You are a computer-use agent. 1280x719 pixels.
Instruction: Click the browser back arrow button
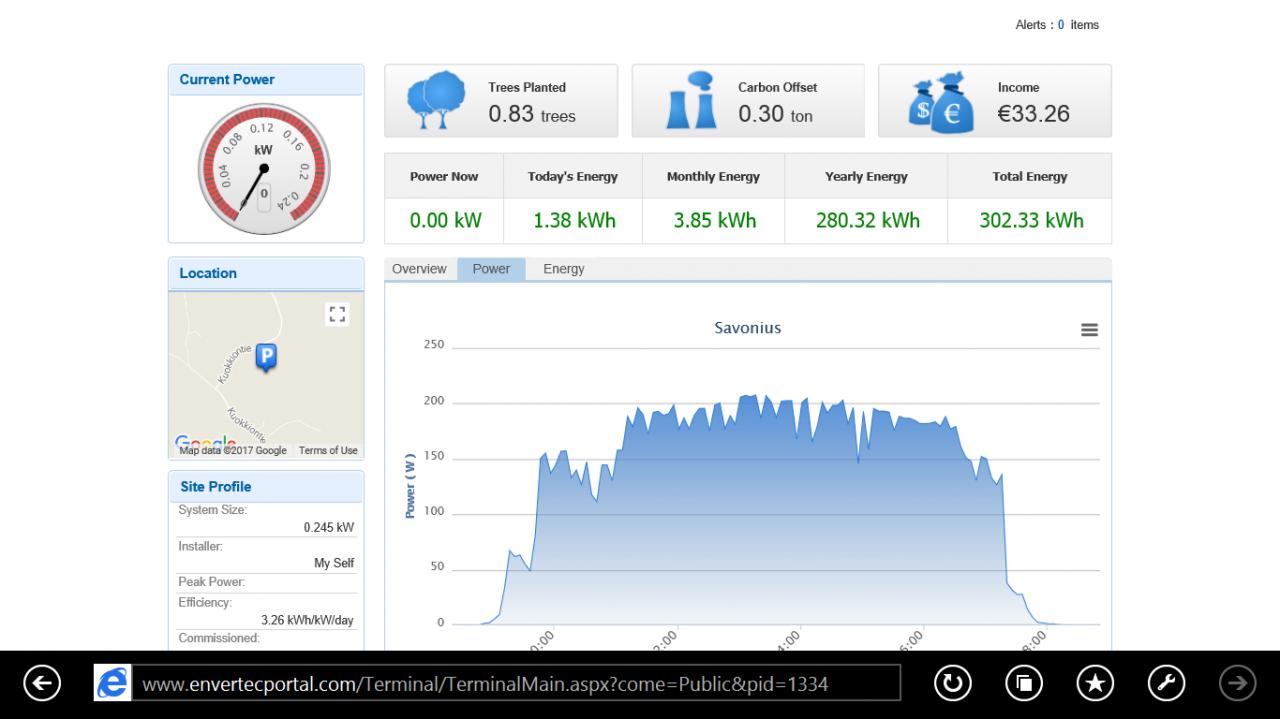pyautogui.click(x=42, y=683)
